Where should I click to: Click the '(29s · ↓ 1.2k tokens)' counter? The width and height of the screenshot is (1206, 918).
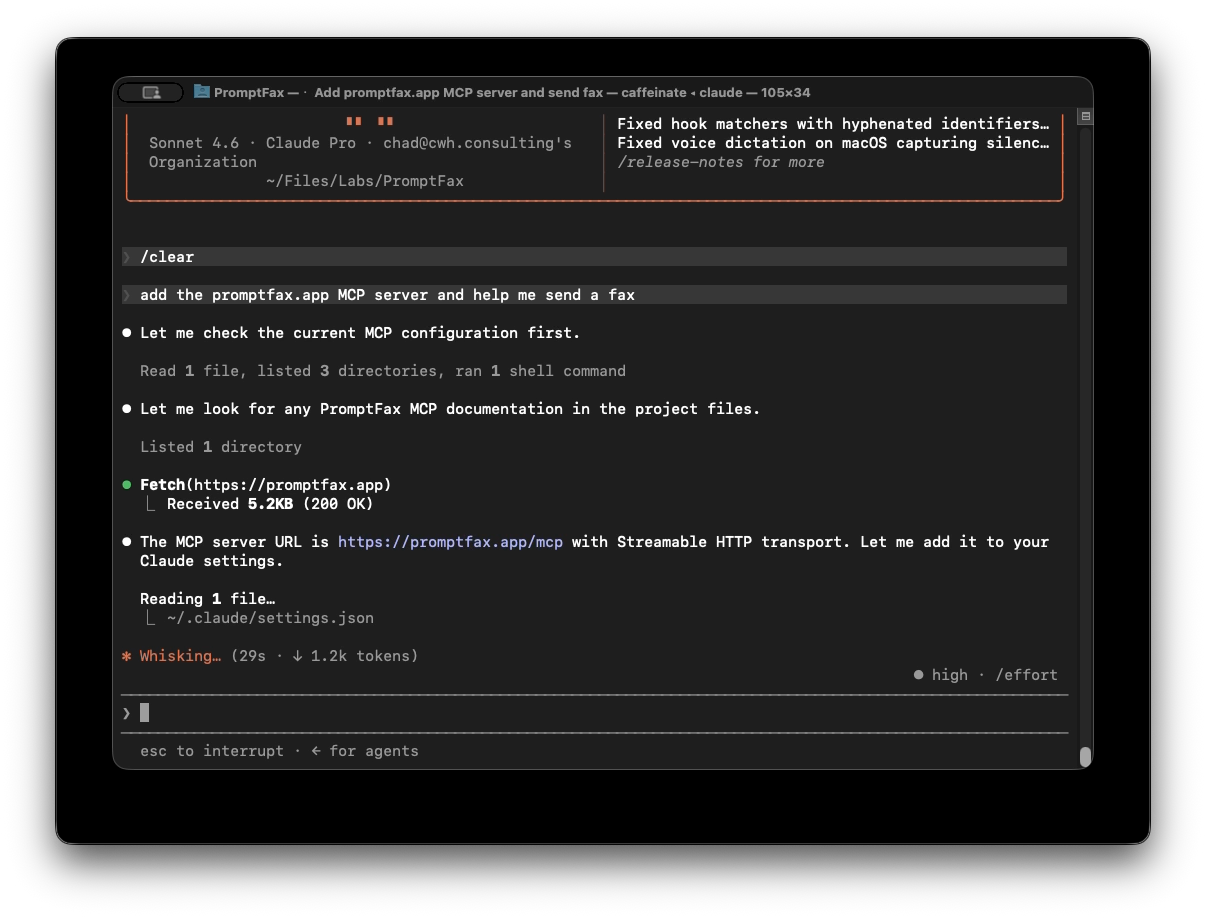pyautogui.click(x=324, y=656)
